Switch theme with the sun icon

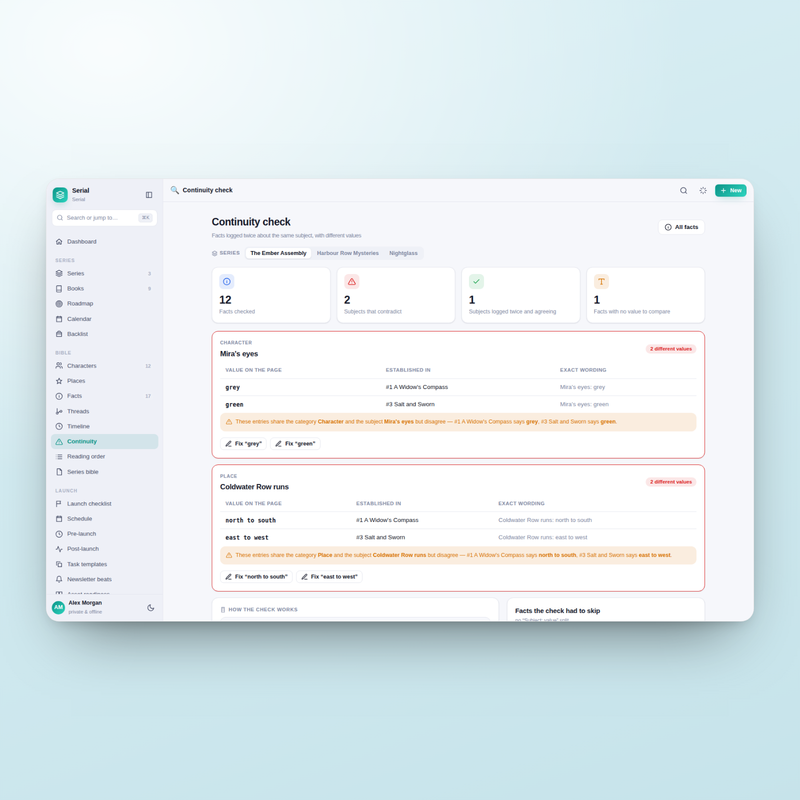[703, 190]
